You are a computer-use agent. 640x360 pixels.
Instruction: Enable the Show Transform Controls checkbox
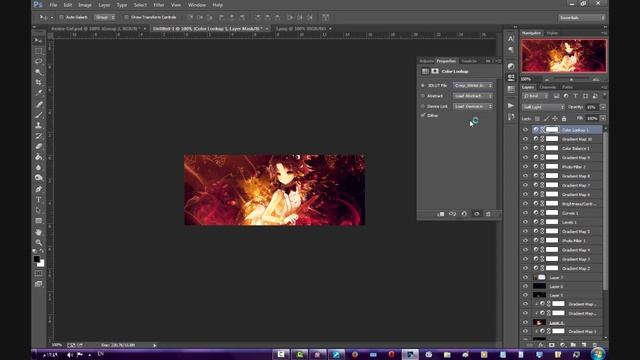(126, 17)
